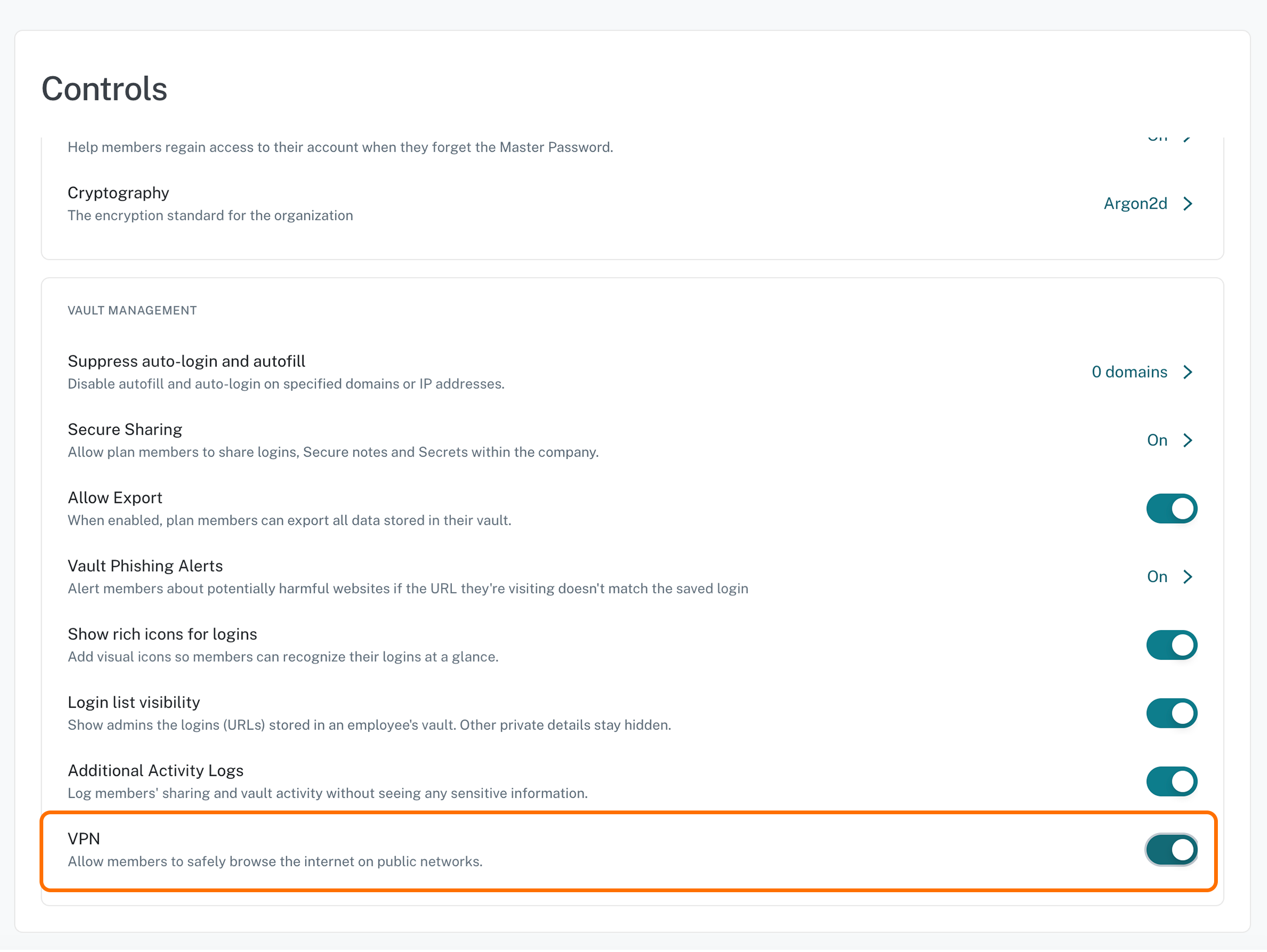The height and width of the screenshot is (952, 1267).
Task: Click Vault Phishing Alerts title
Action: click(x=145, y=567)
